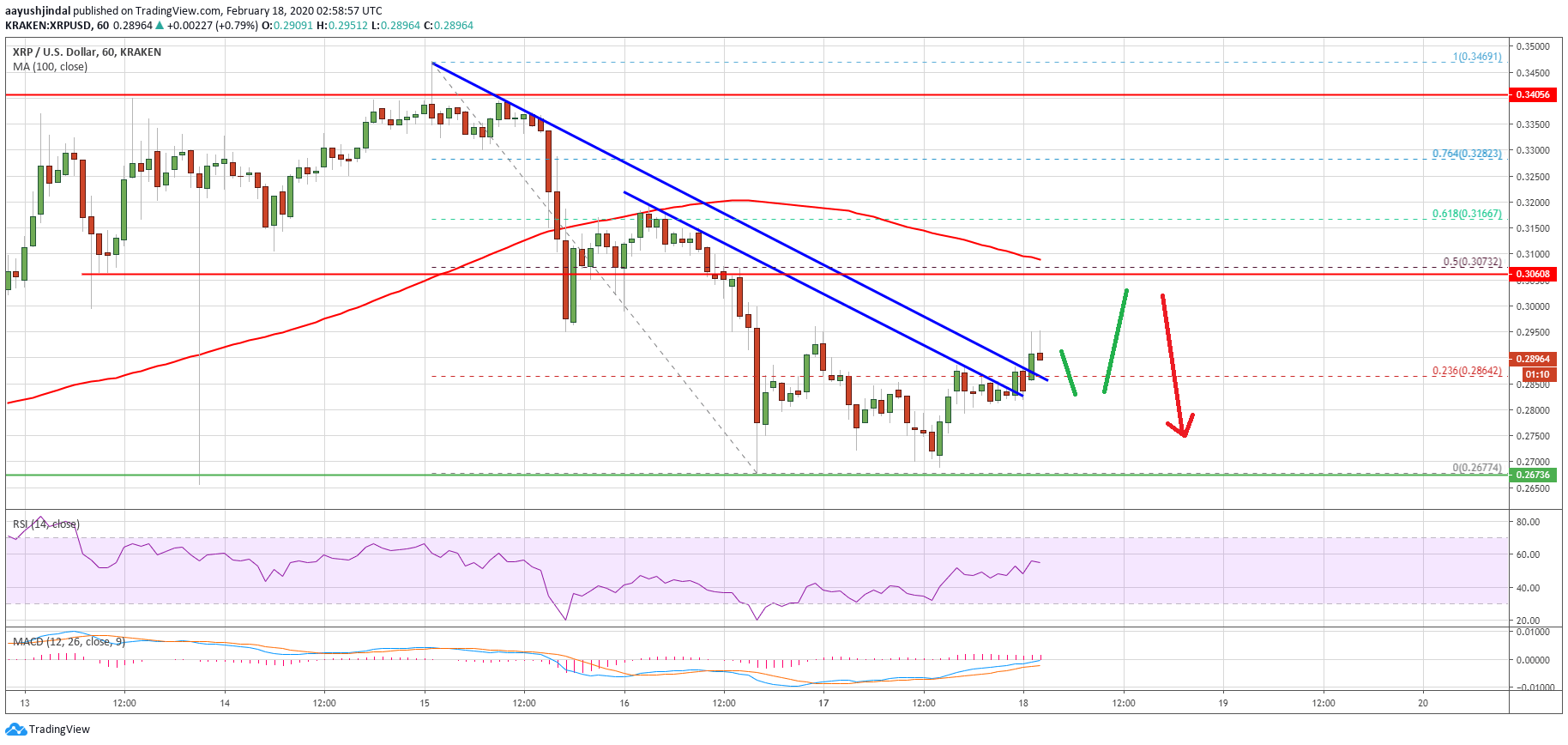Select the XRP / U.S. Dollar chart title
The height and width of the screenshot is (745, 1568).
pos(87,52)
